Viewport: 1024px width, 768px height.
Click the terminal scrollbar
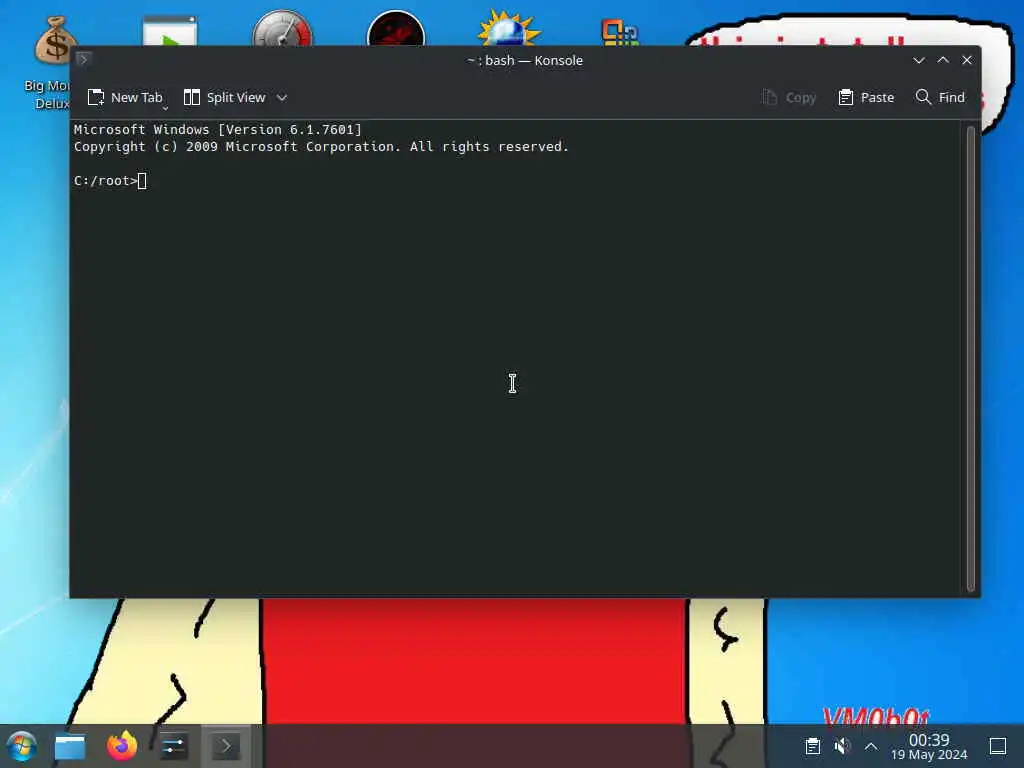tap(970, 358)
